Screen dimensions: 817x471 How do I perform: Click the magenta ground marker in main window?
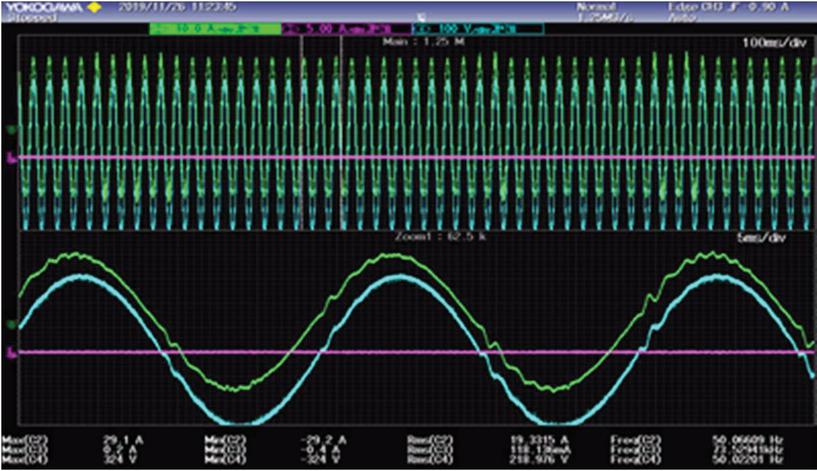click(10, 158)
